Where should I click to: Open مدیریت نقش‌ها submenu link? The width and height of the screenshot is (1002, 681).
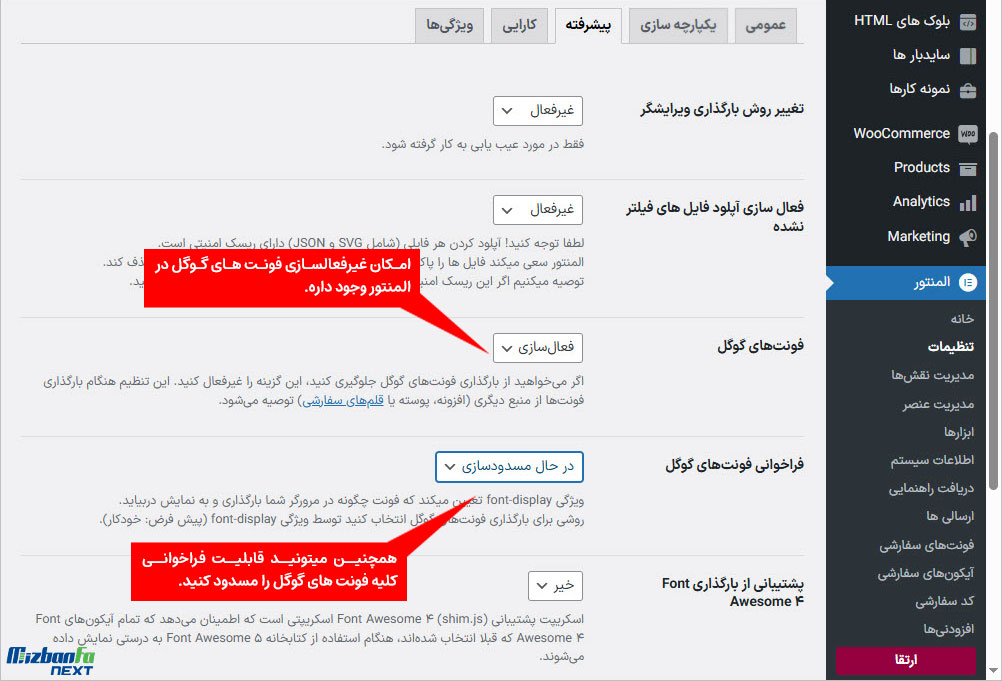(x=933, y=375)
